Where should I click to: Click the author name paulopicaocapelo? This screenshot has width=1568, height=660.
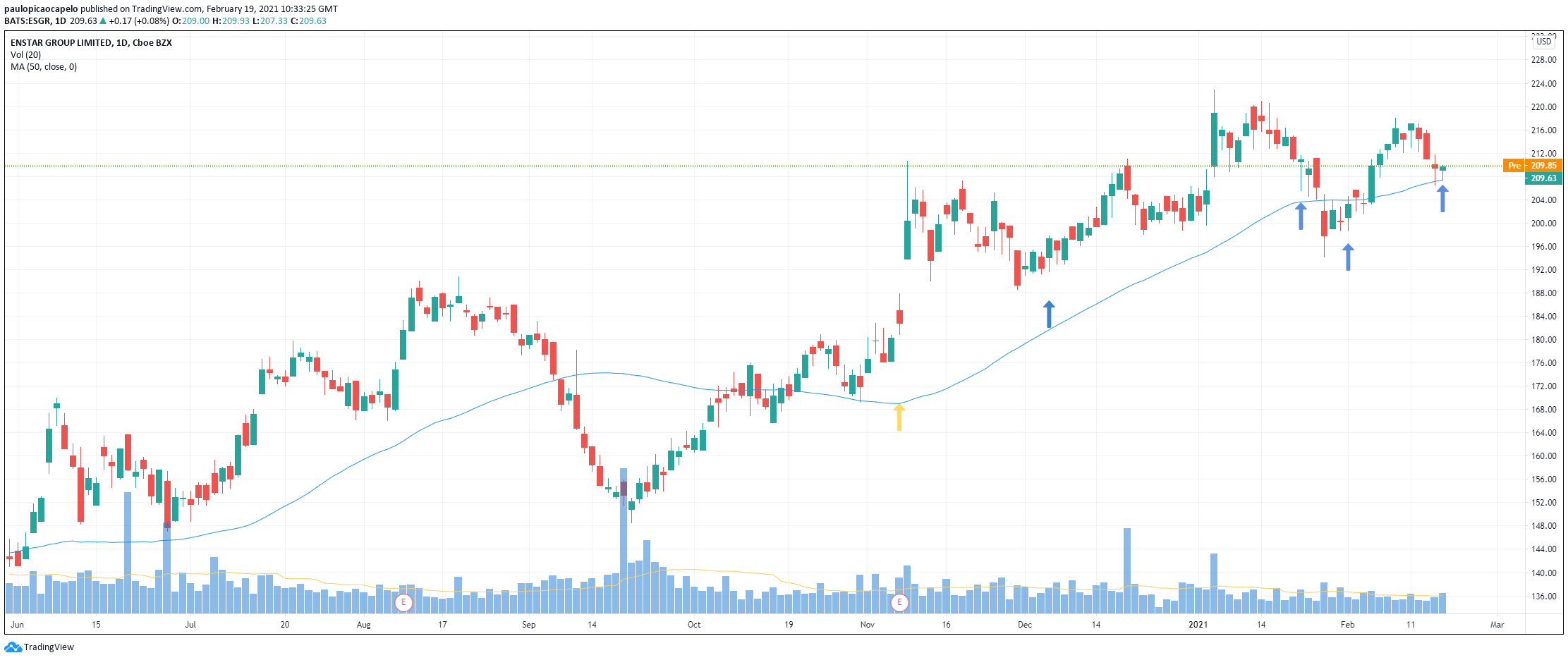tap(41, 9)
